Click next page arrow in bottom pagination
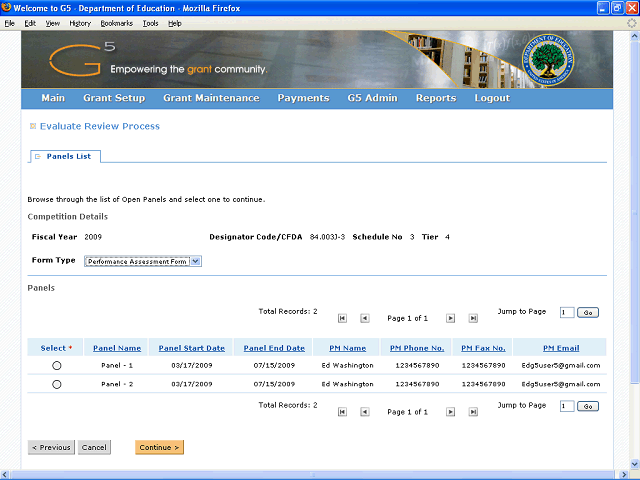 (x=450, y=411)
